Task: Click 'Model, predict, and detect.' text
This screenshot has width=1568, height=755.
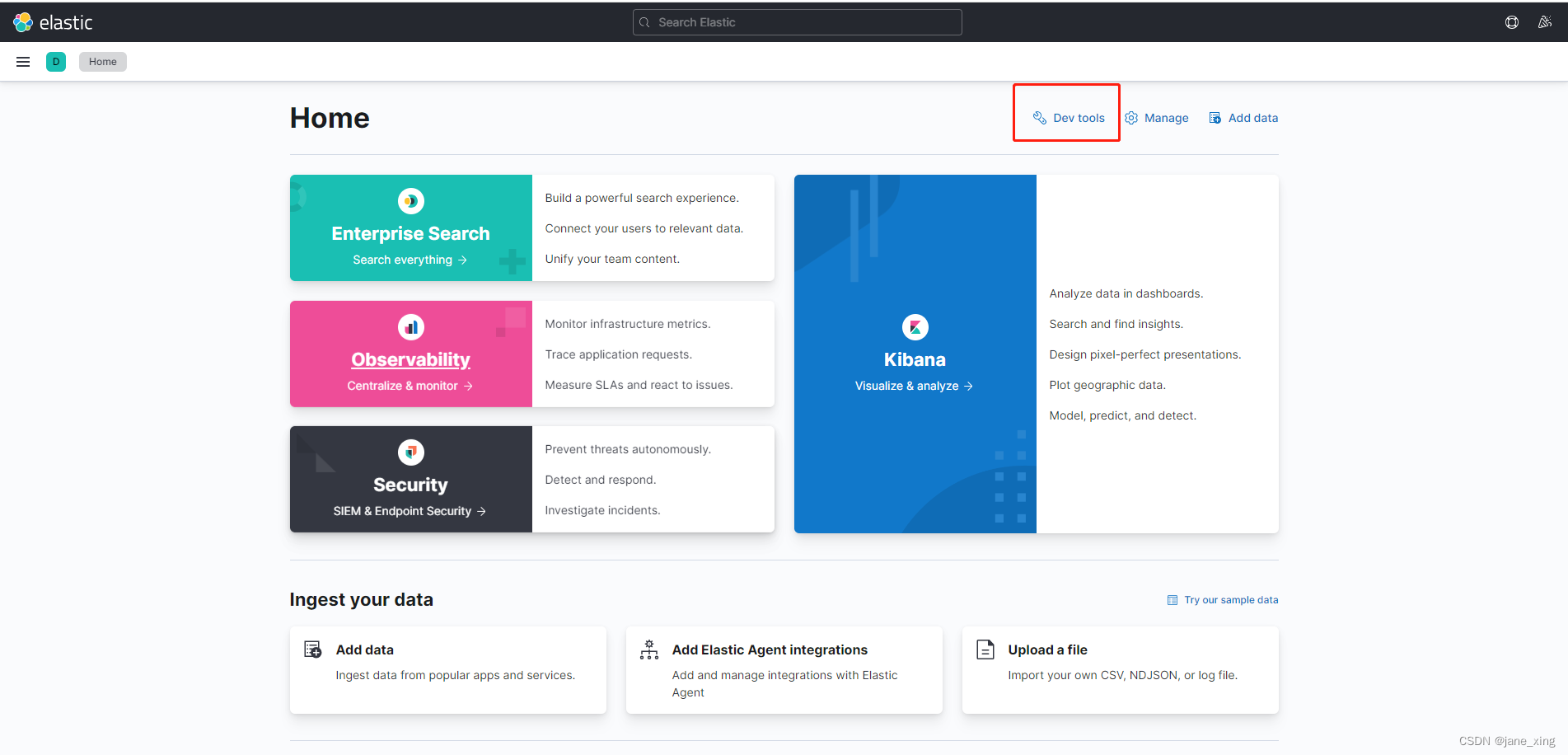Action: (1123, 415)
